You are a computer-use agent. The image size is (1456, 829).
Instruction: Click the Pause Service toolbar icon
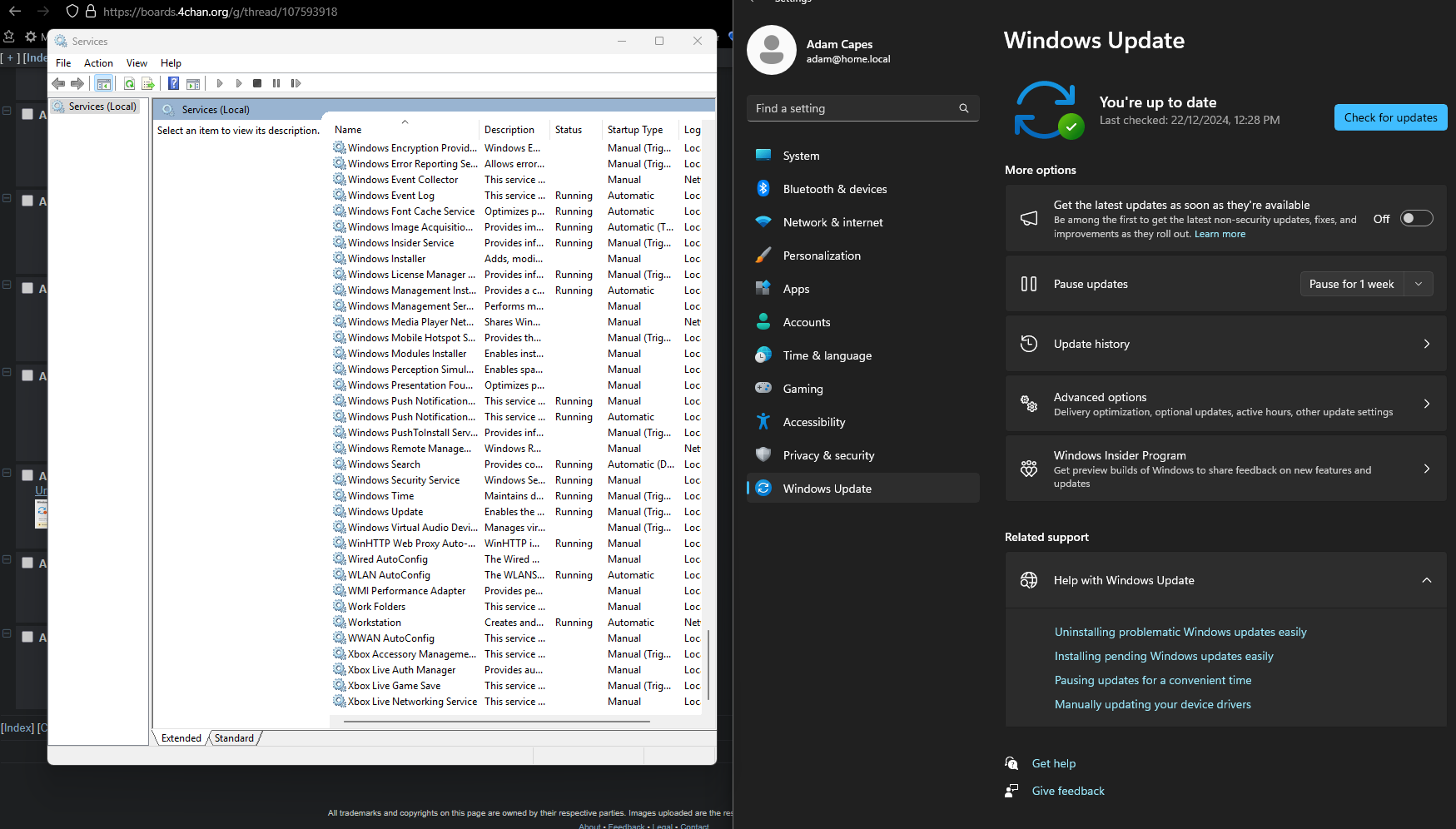[x=276, y=83]
